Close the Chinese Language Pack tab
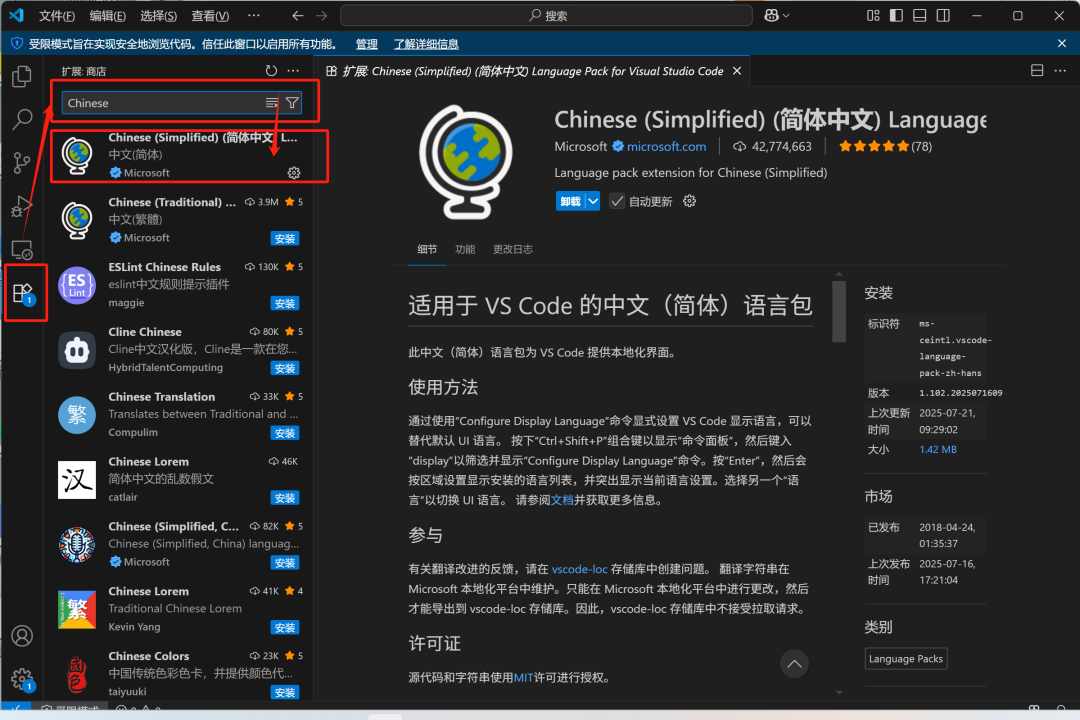The width and height of the screenshot is (1080, 720). pyautogui.click(x=736, y=71)
